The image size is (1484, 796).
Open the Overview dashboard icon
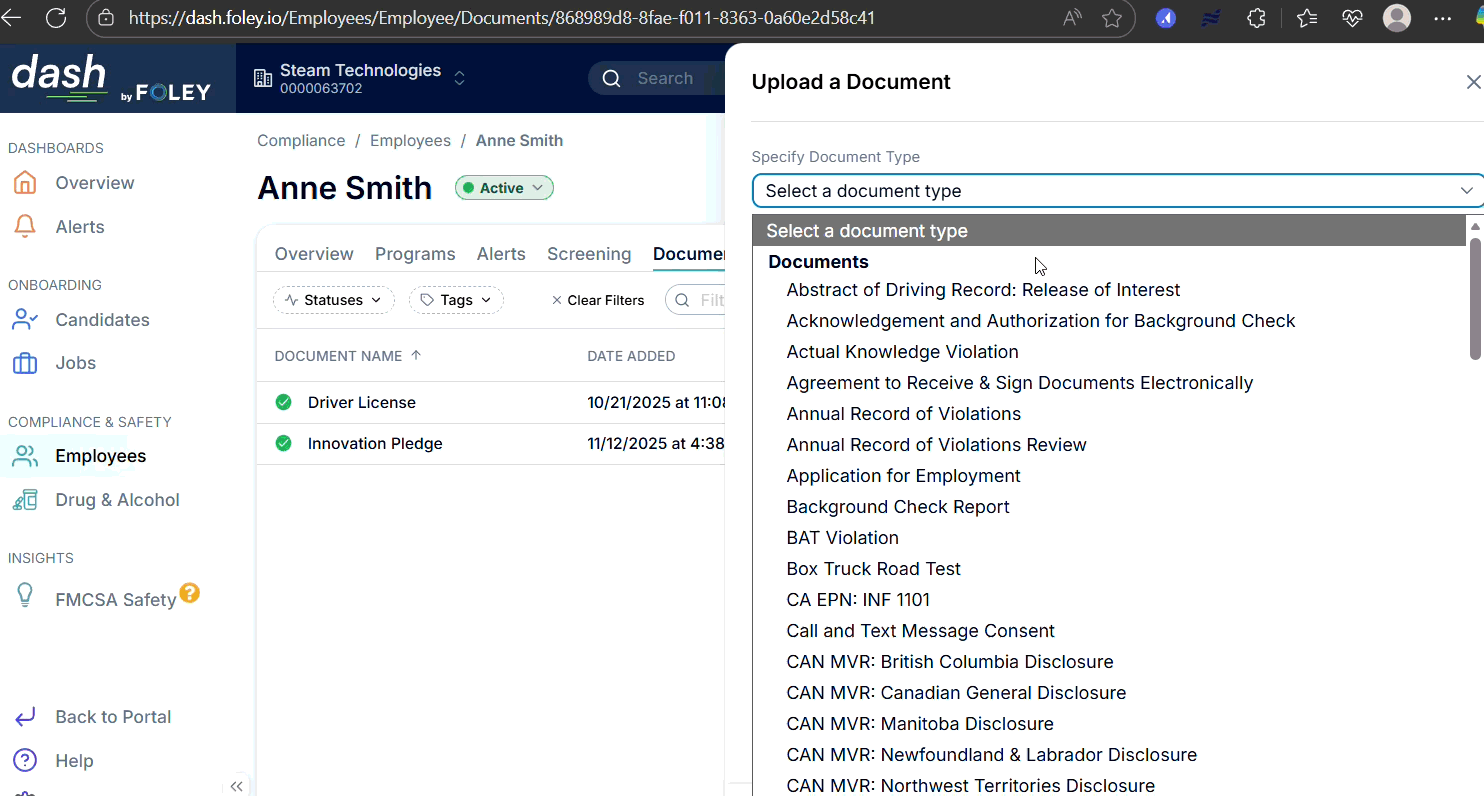(x=24, y=182)
